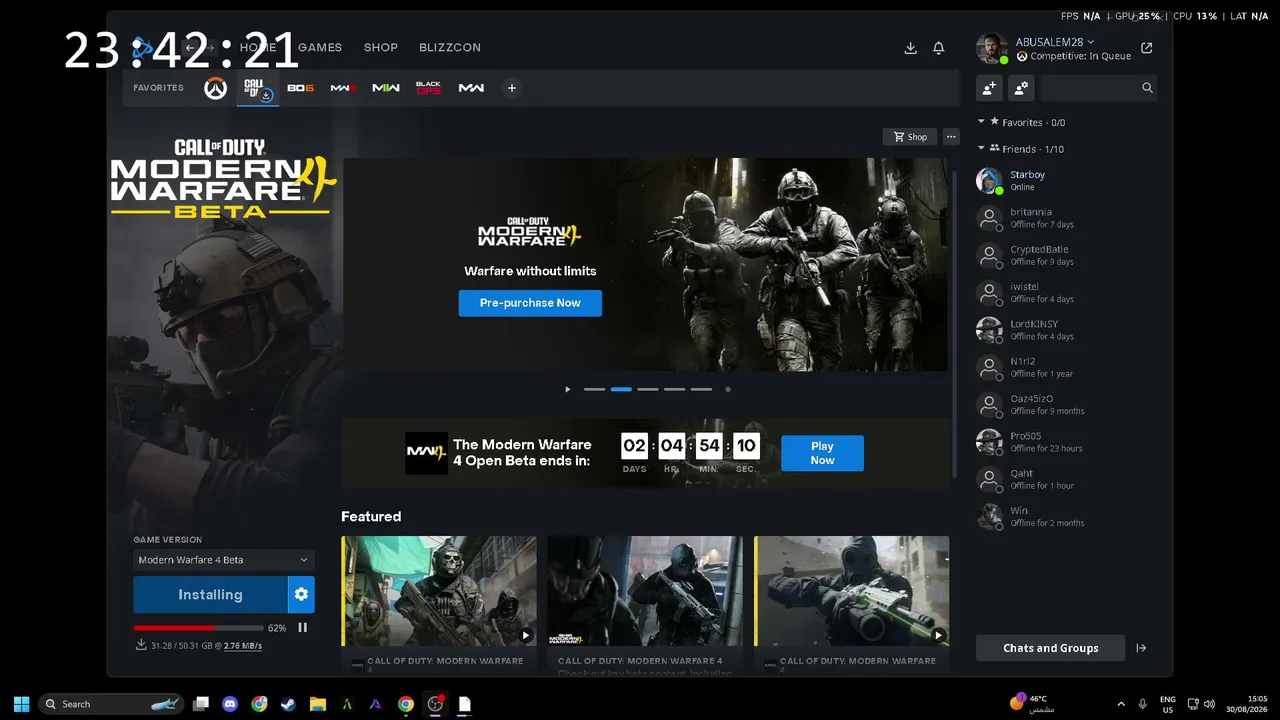
Task: Click the Add Friend icon
Action: [989, 88]
